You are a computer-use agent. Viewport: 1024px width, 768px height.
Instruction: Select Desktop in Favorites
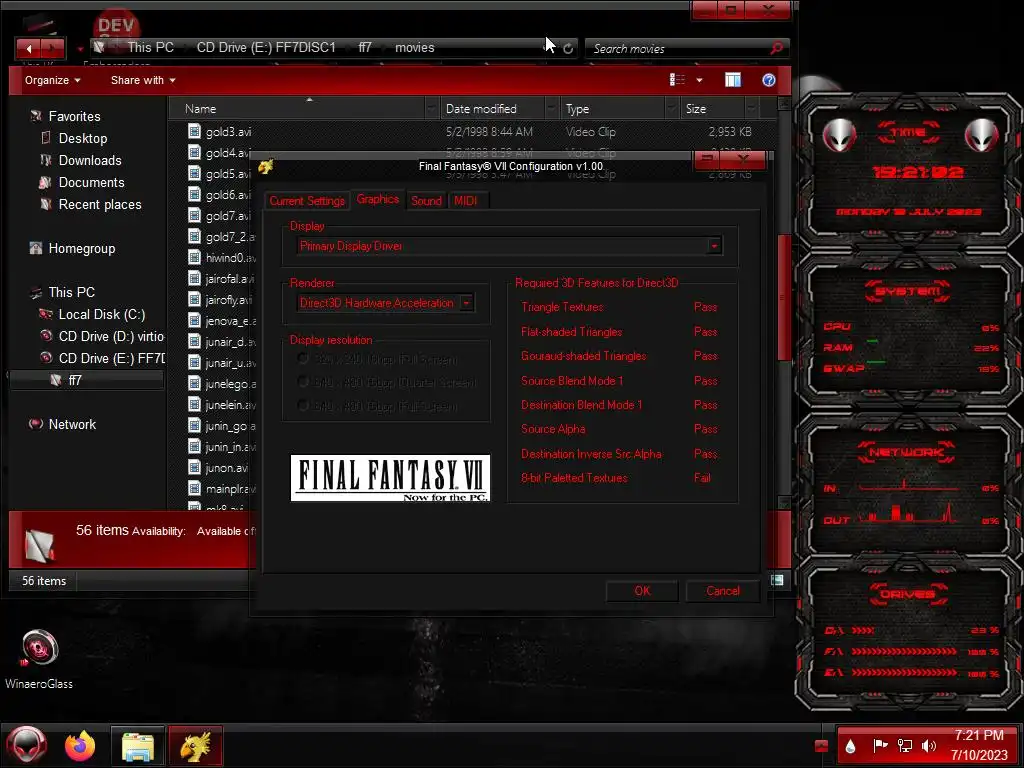83,138
